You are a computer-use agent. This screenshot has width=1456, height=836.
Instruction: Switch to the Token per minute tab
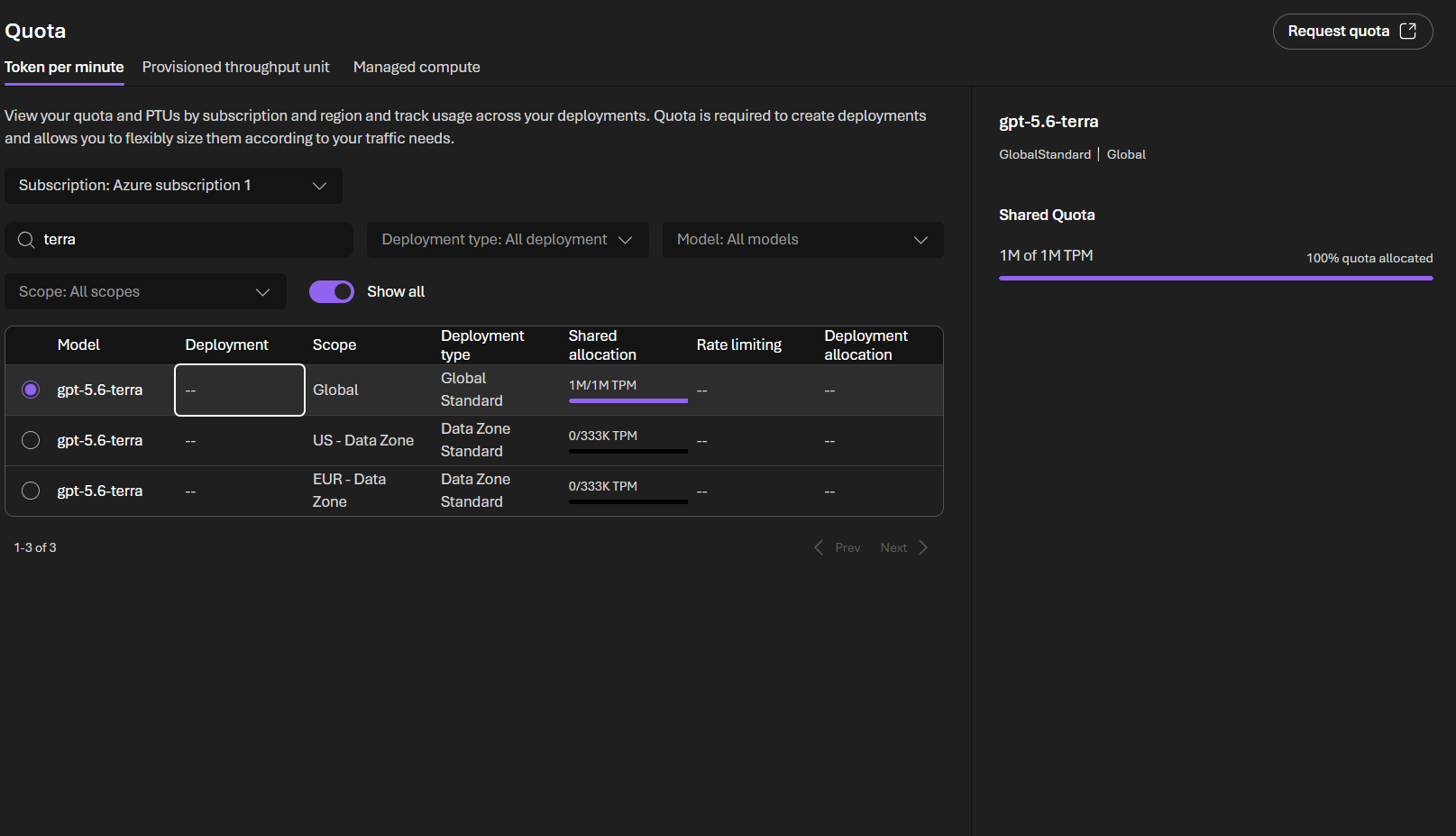(64, 67)
